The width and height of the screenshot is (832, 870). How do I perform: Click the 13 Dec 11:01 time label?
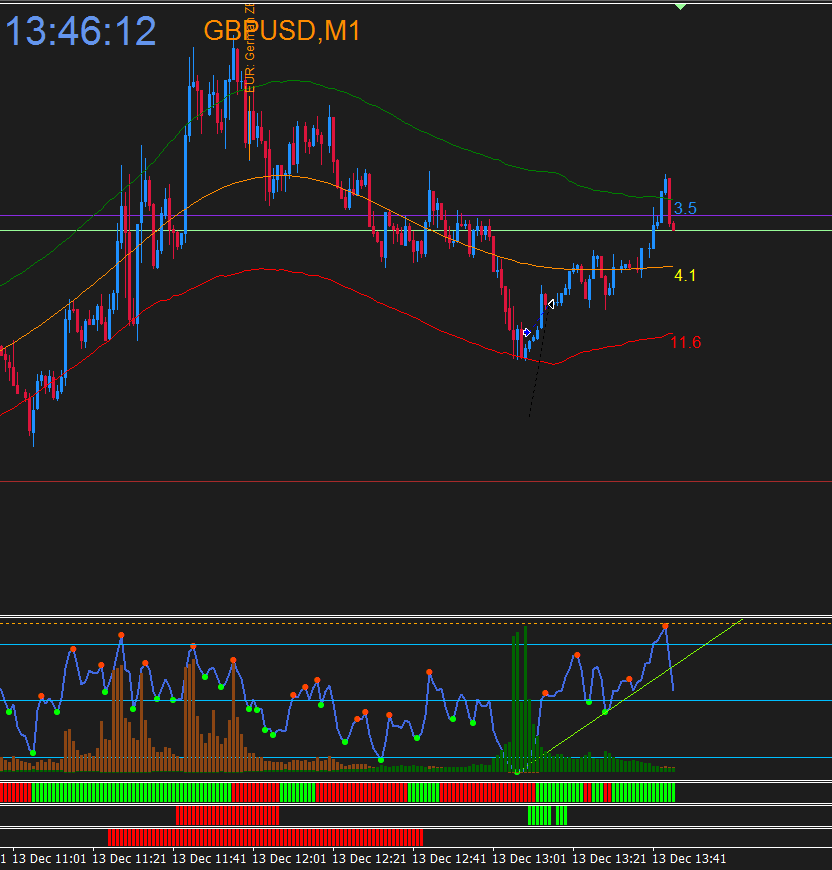point(49,858)
